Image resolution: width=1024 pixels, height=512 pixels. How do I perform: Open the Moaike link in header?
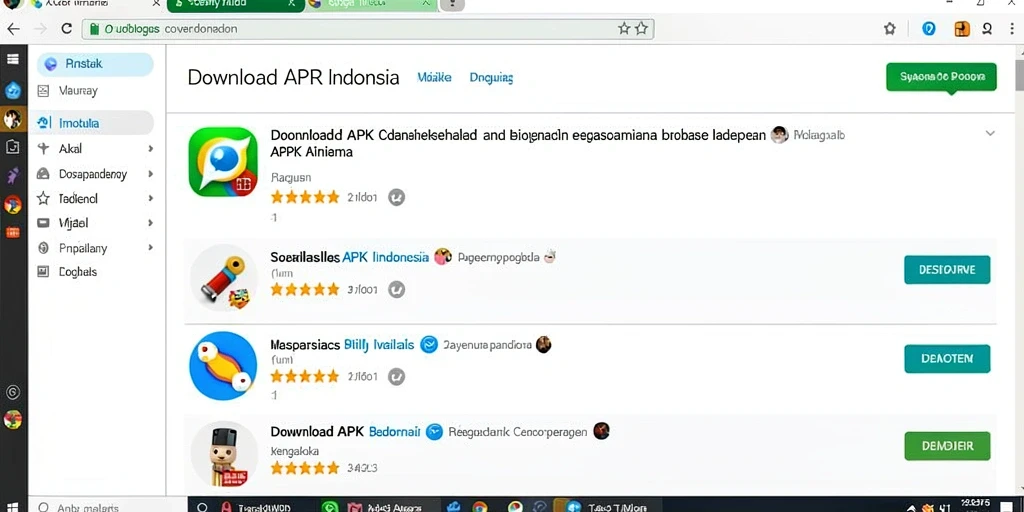[x=434, y=77]
